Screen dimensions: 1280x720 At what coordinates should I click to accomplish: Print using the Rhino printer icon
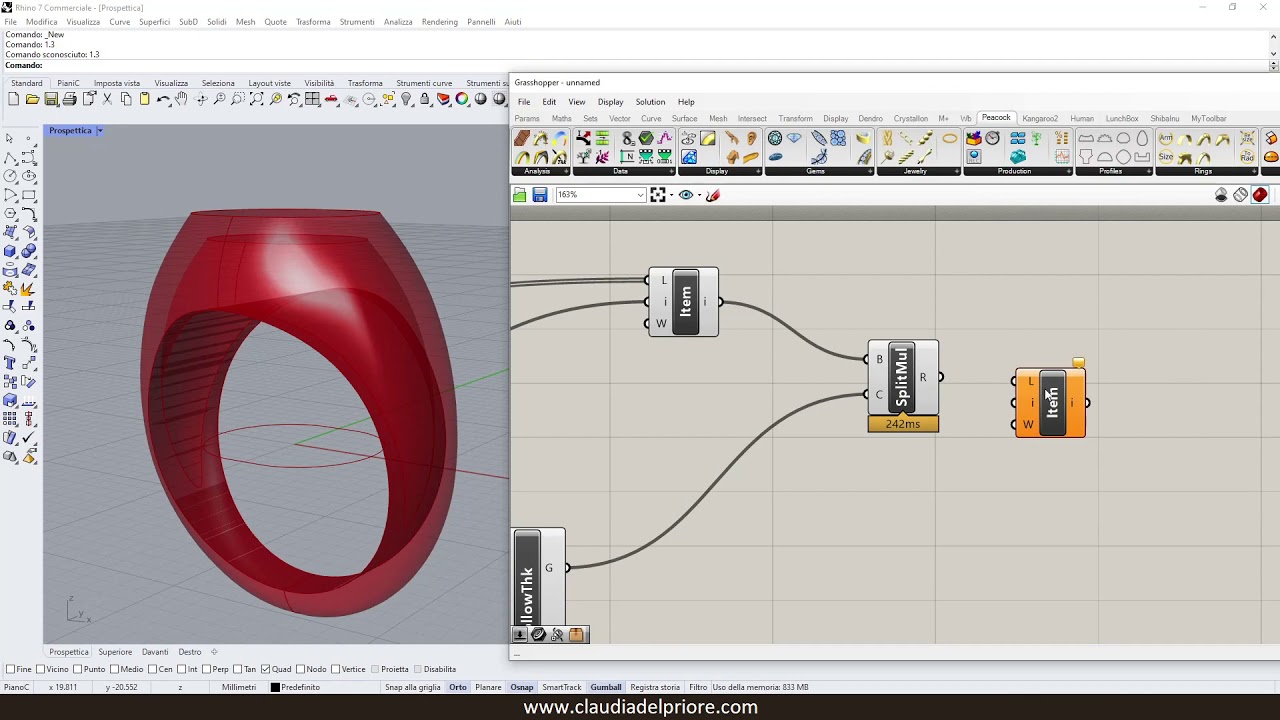69,99
